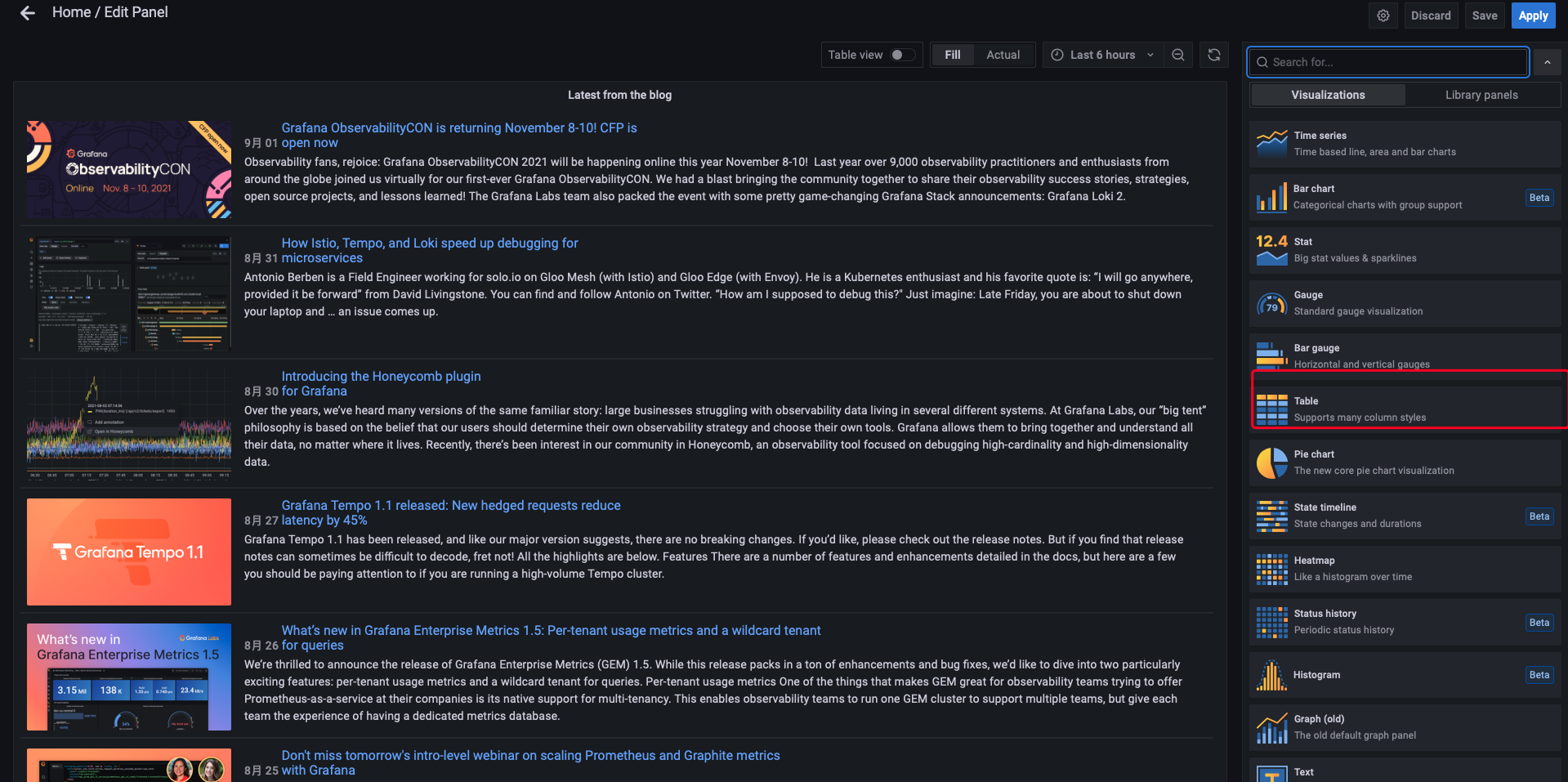Click the Beta badge on Status history
The height and width of the screenshot is (782, 1568).
click(x=1539, y=622)
